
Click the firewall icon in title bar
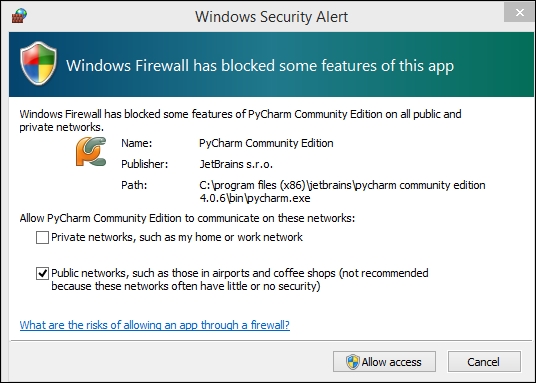click(19, 16)
